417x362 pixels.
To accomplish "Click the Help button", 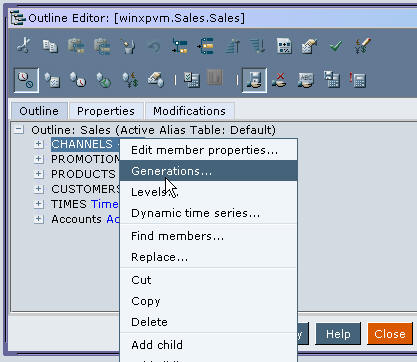I will [x=338, y=334].
